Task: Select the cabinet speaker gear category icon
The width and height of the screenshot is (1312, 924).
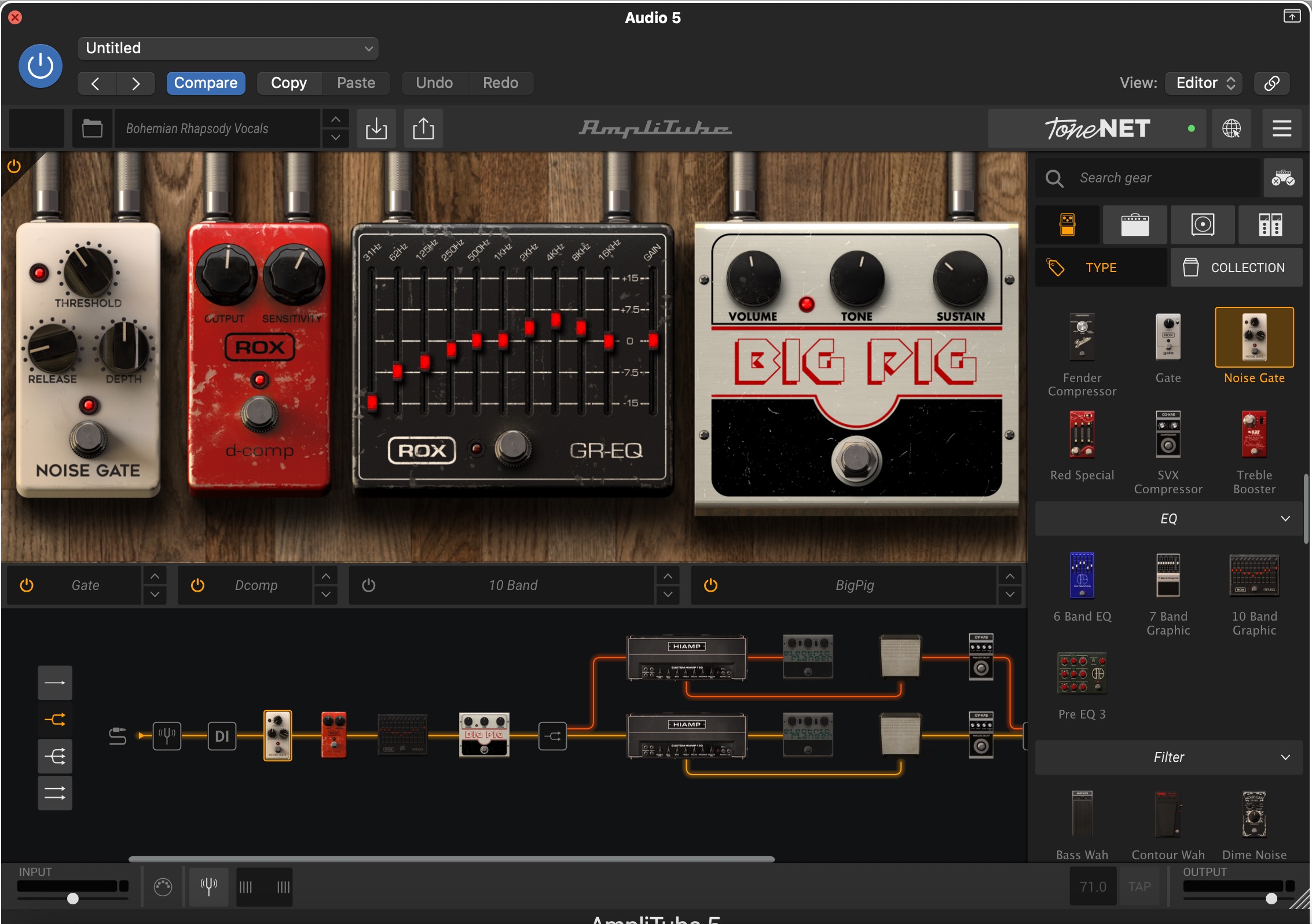Action: coord(1203,225)
